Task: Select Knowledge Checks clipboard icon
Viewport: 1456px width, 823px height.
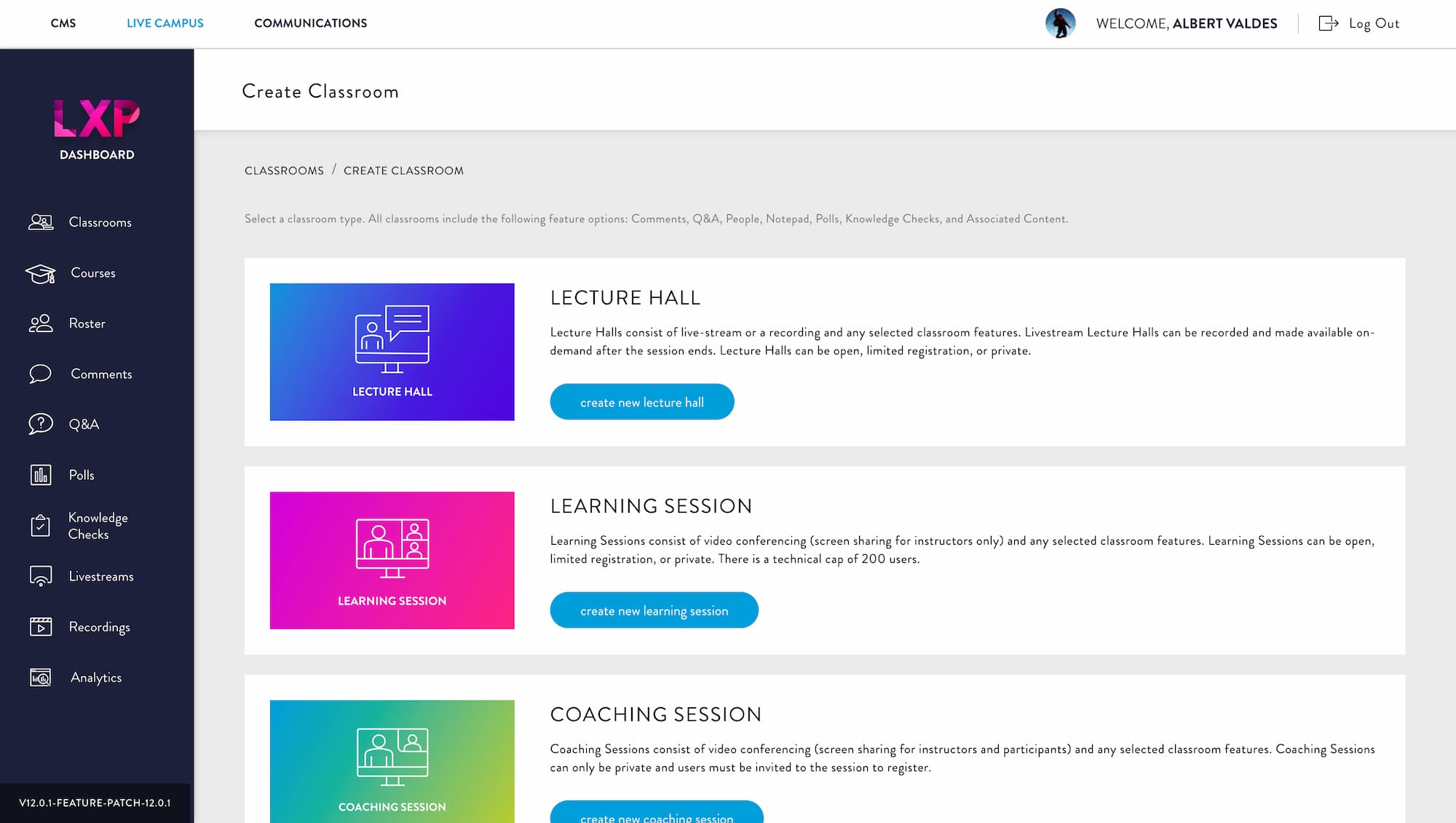Action: tap(41, 525)
